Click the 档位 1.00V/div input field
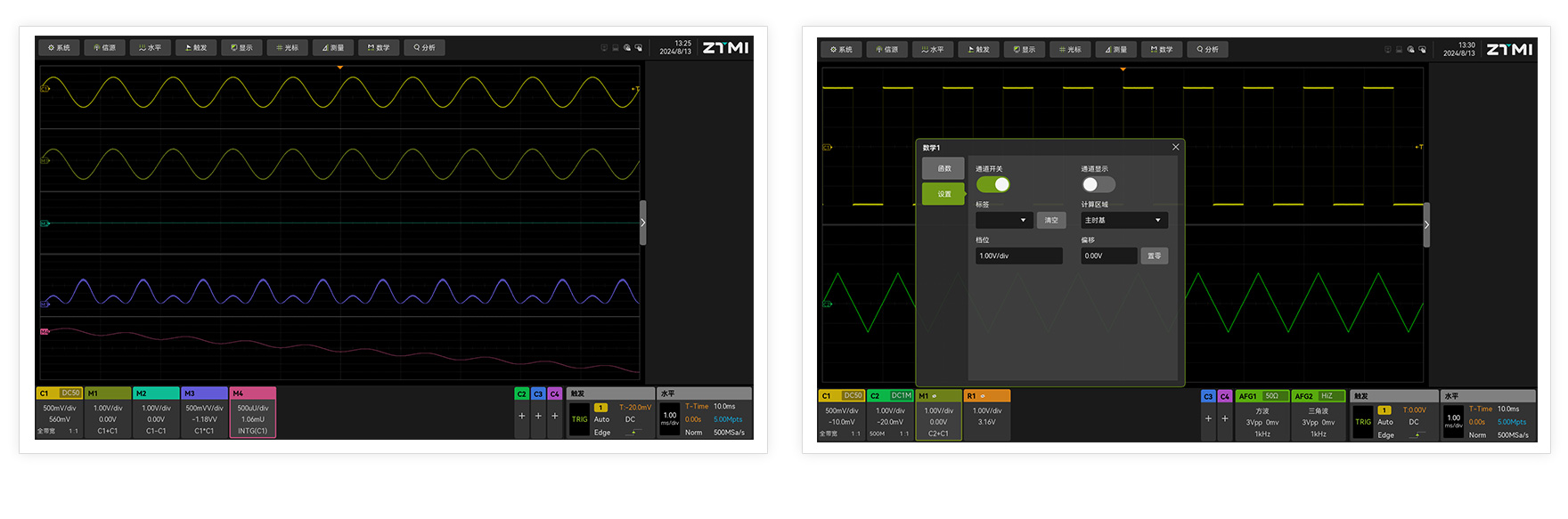This screenshot has width=1568, height=519. 1018,255
